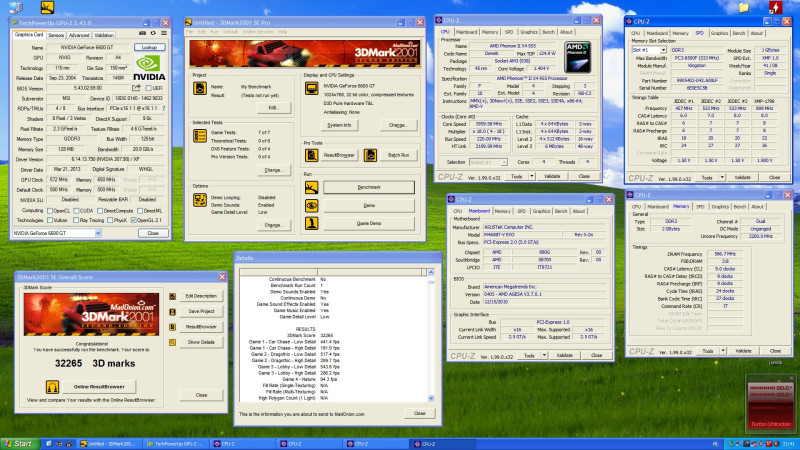
Task: Click the Details window scroll up arrow
Action: click(431, 272)
